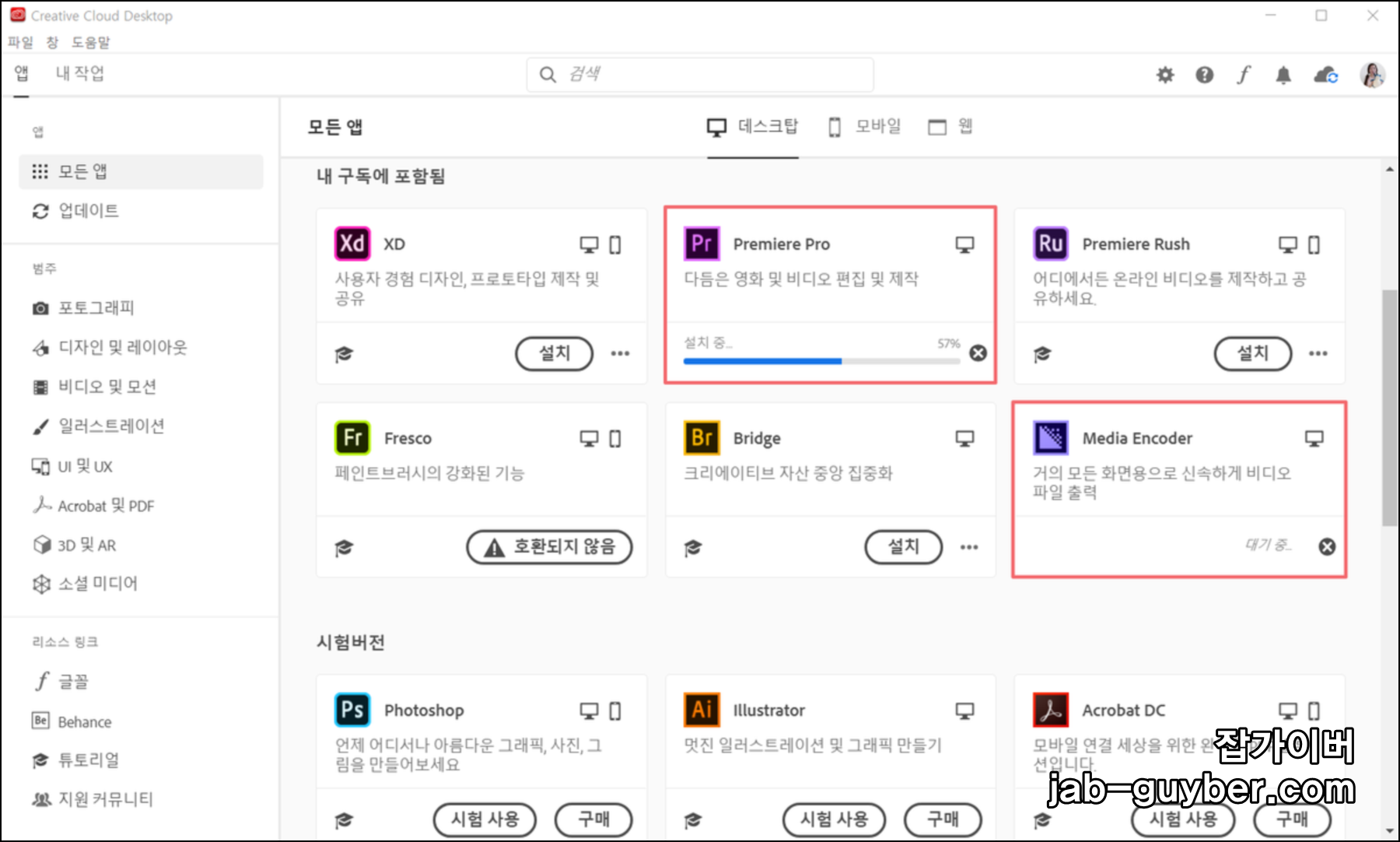Open Premiere Rush tutorials cap icon

(1042, 354)
